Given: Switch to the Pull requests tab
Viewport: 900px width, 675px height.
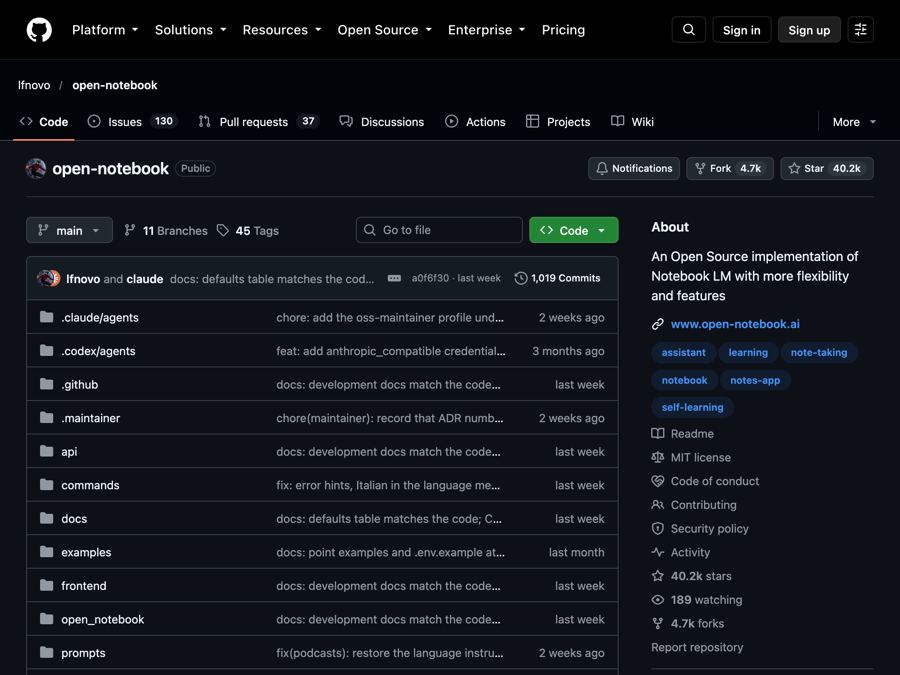Looking at the screenshot, I should [258, 122].
